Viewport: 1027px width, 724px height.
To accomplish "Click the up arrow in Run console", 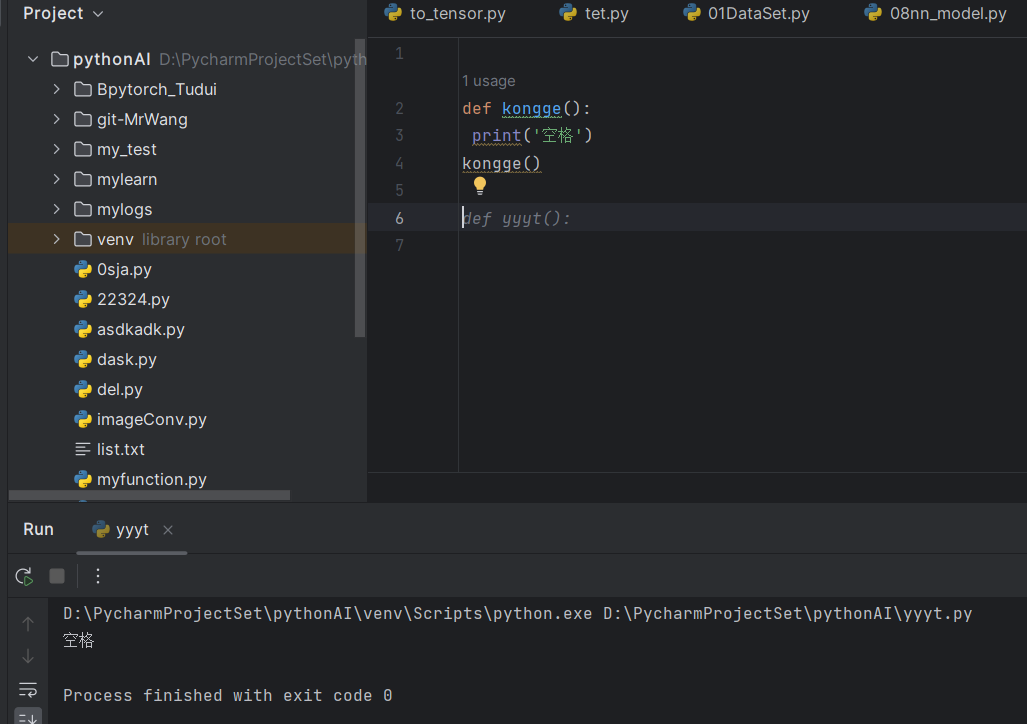I will point(28,624).
